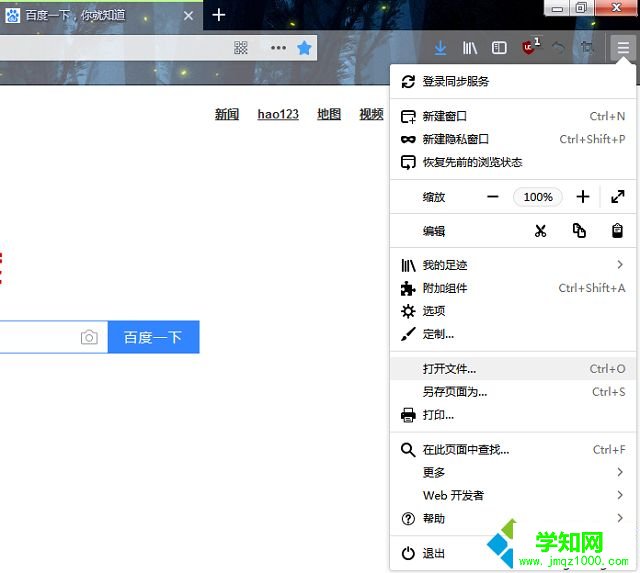Click the 百度一下 search button
The image size is (640, 573).
coord(153,337)
